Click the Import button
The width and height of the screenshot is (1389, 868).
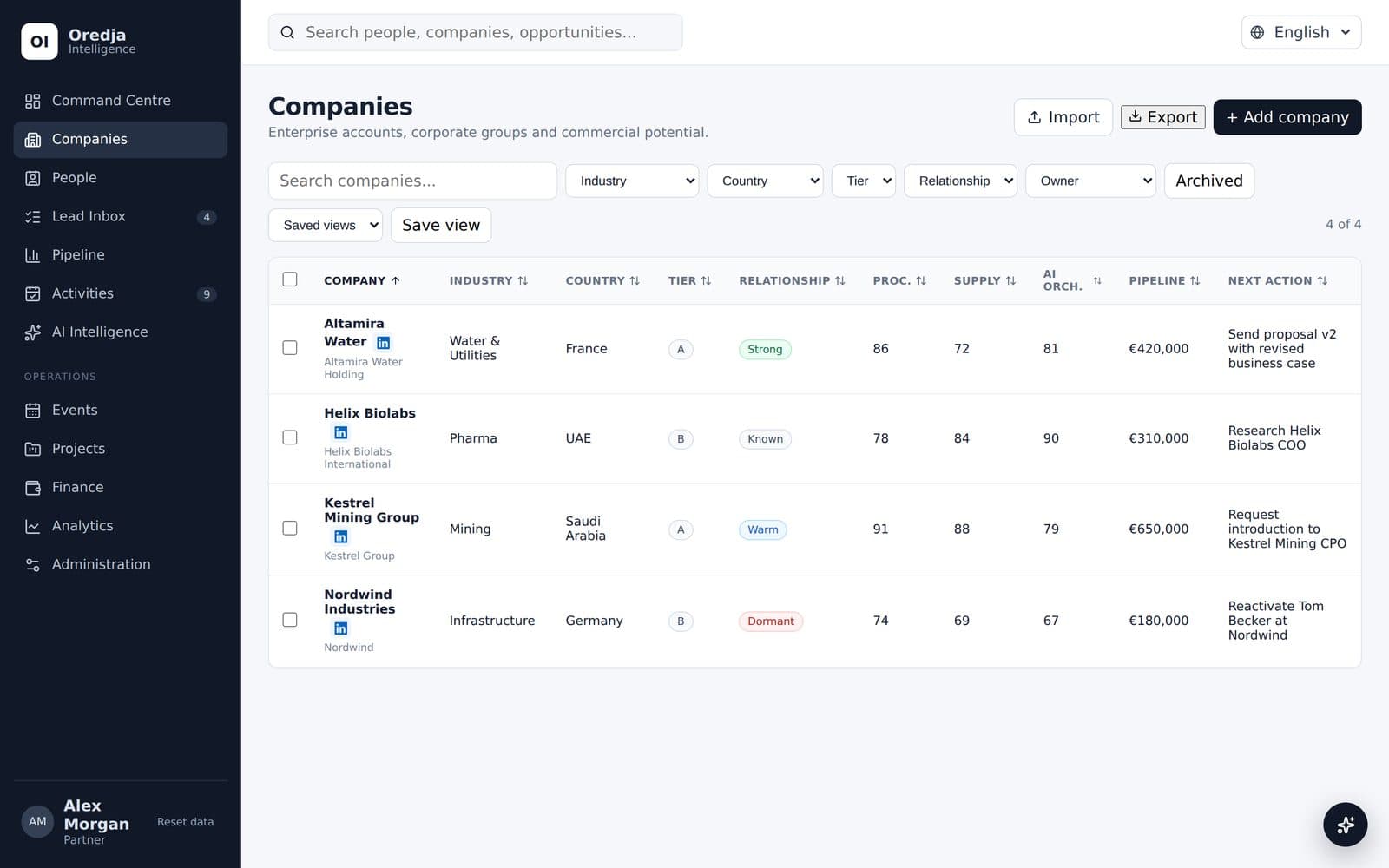click(x=1063, y=117)
